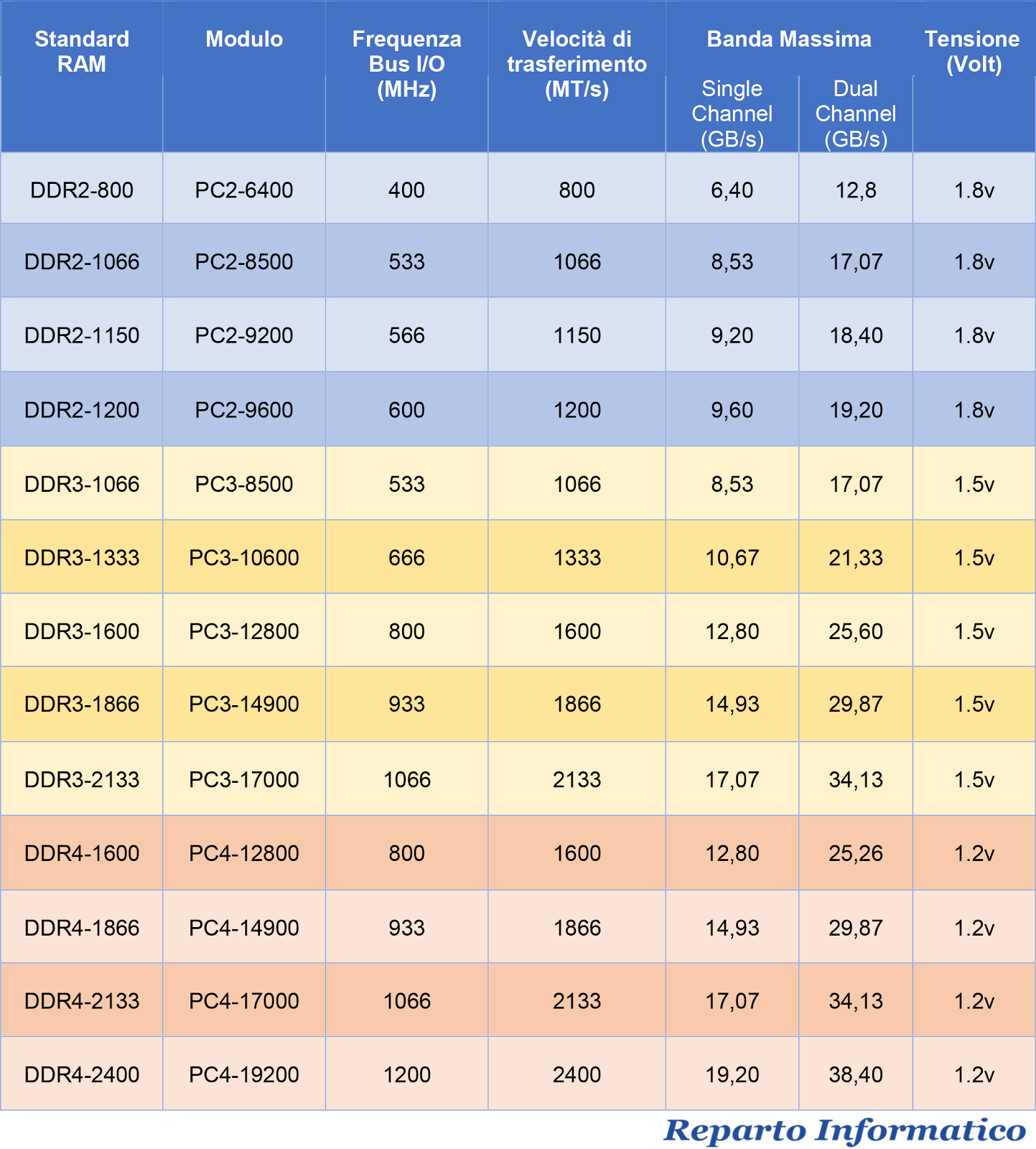Image resolution: width=1036 pixels, height=1149 pixels.
Task: Select the PC3-14900 module cell
Action: pos(244,704)
